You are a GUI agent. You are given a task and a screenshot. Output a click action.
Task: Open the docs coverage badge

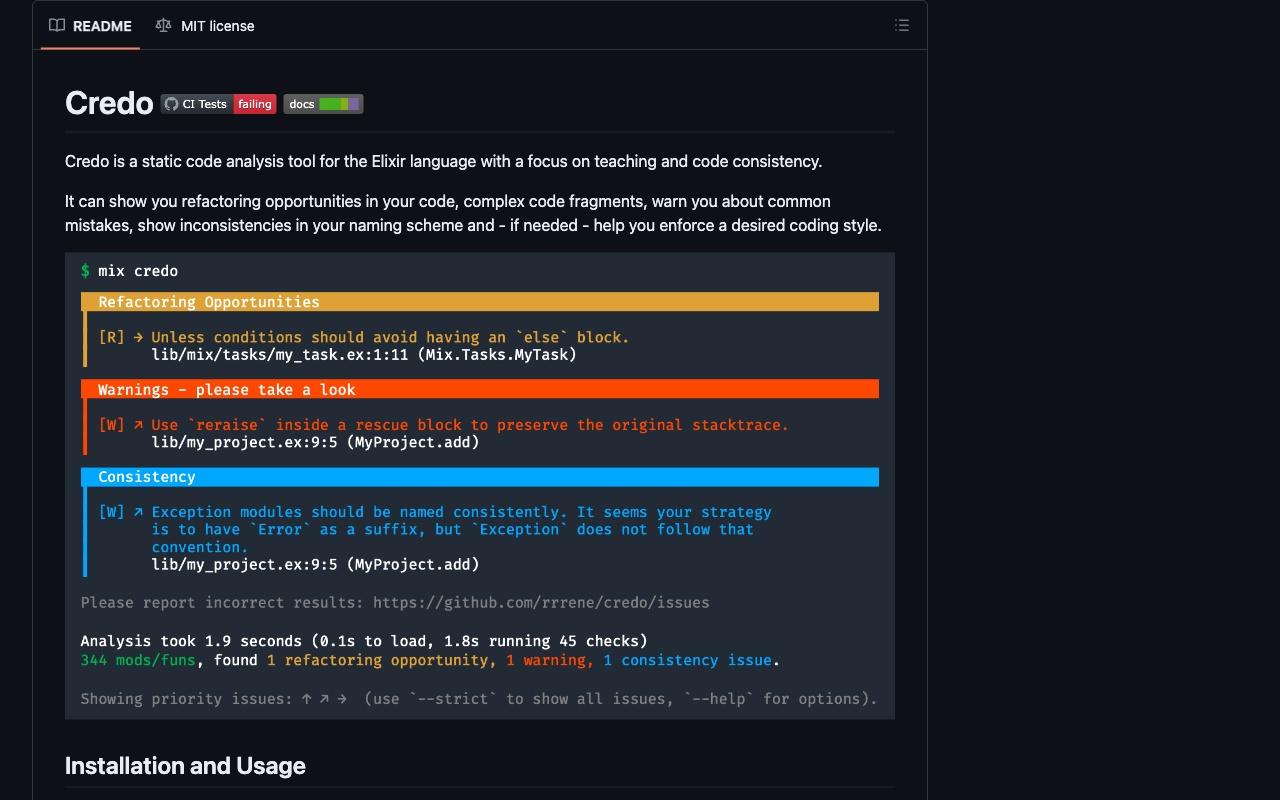pos(323,104)
